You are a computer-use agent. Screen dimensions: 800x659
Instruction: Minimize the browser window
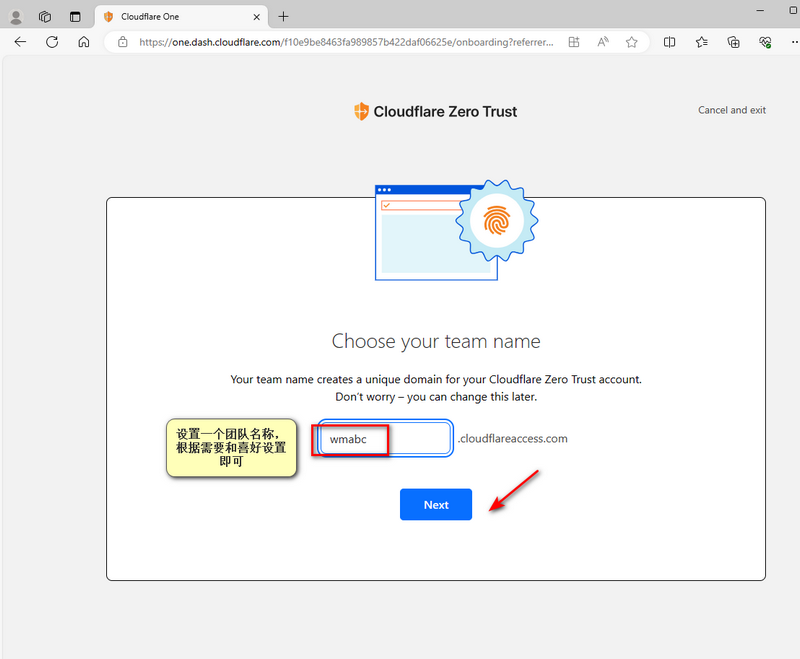tap(760, 10)
